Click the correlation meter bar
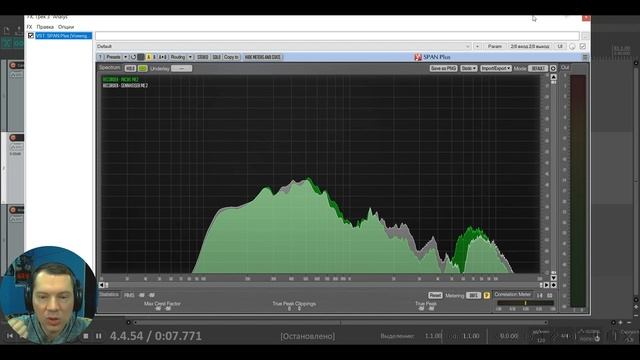 [x=525, y=303]
